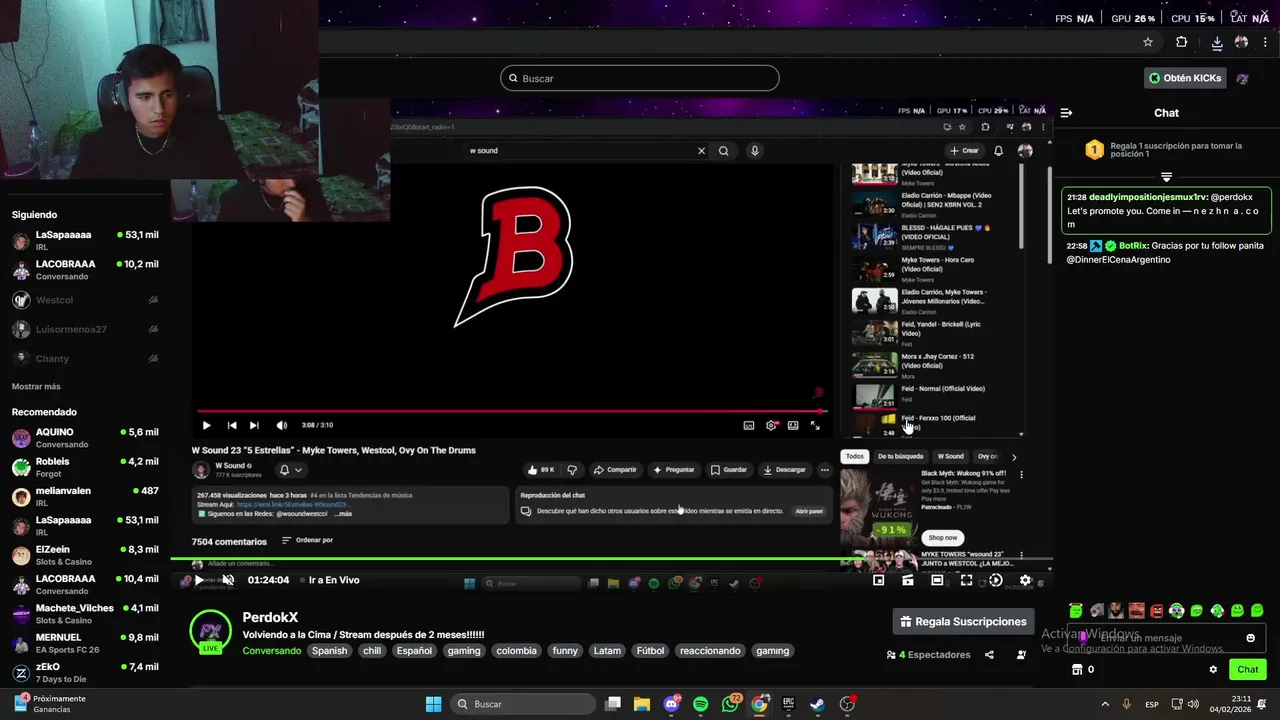Send message with green Chat button
This screenshot has width=1280, height=720.
pos(1248,669)
